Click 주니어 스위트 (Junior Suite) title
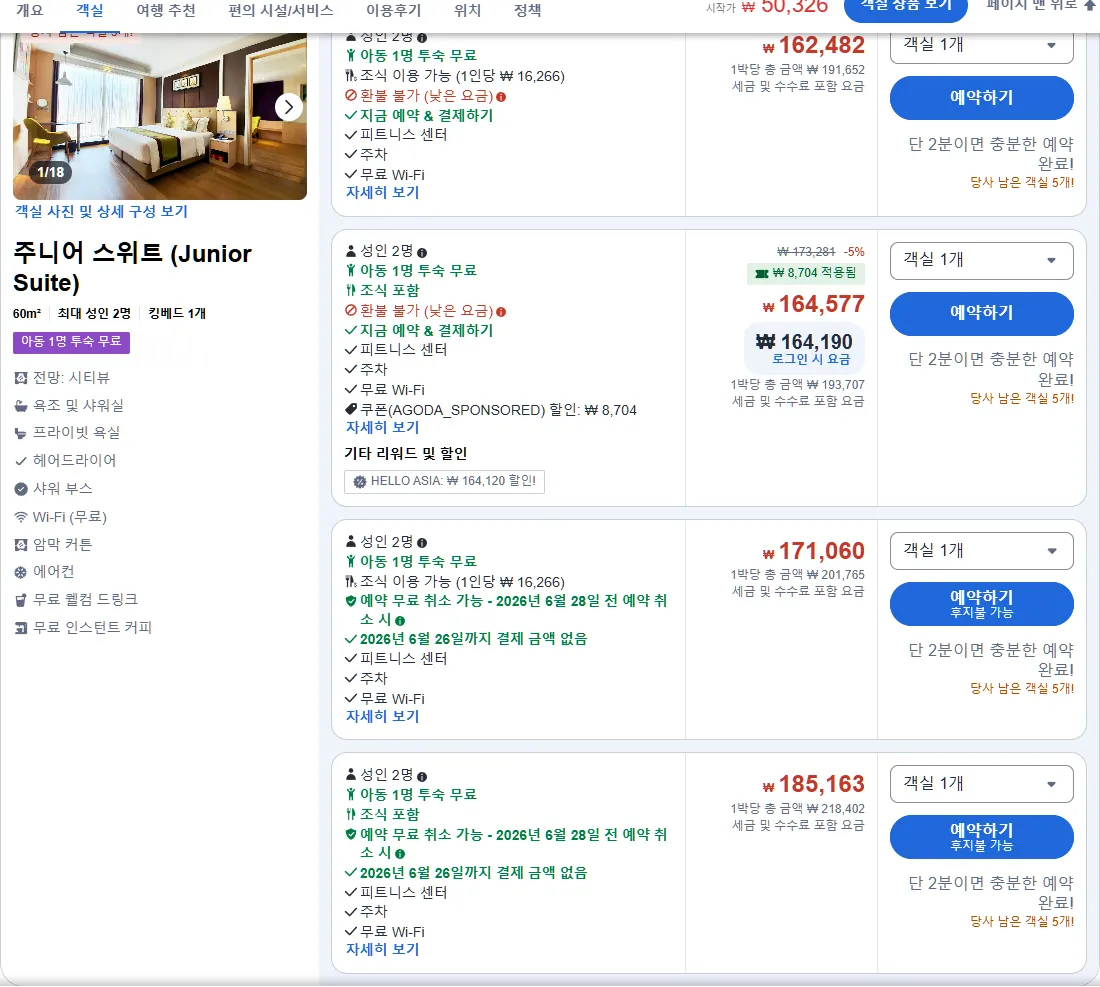Screen dimensions: 1100x987 point(132,268)
